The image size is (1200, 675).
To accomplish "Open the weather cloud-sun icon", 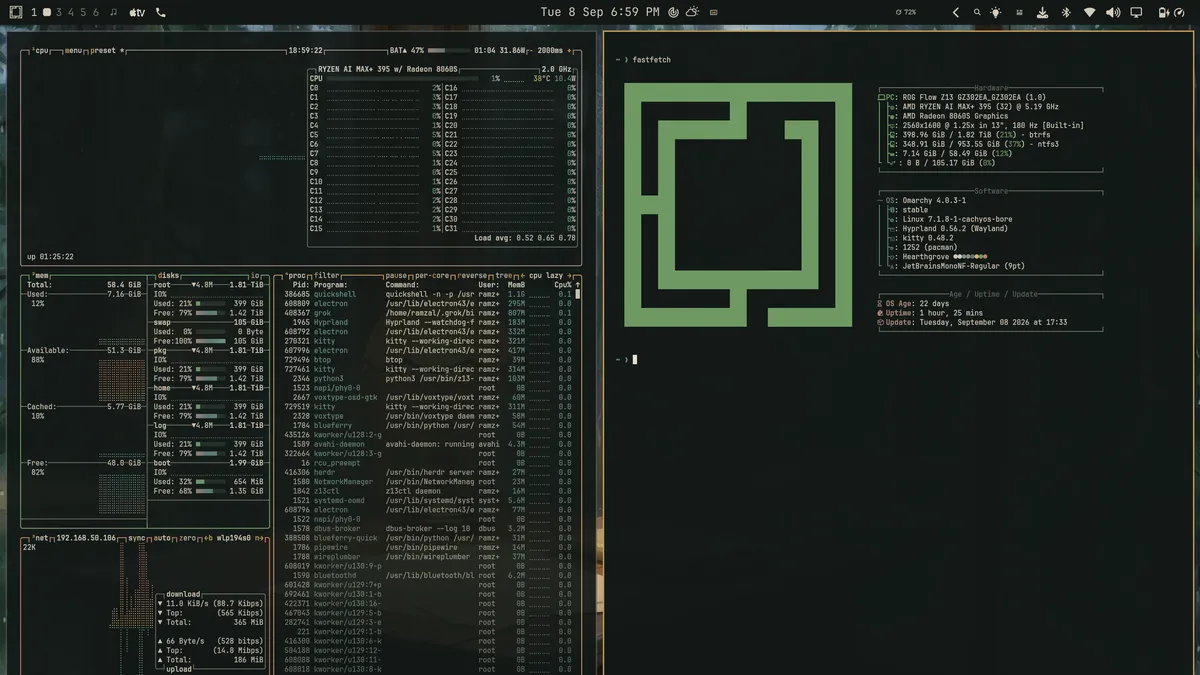I will pyautogui.click(x=692, y=12).
